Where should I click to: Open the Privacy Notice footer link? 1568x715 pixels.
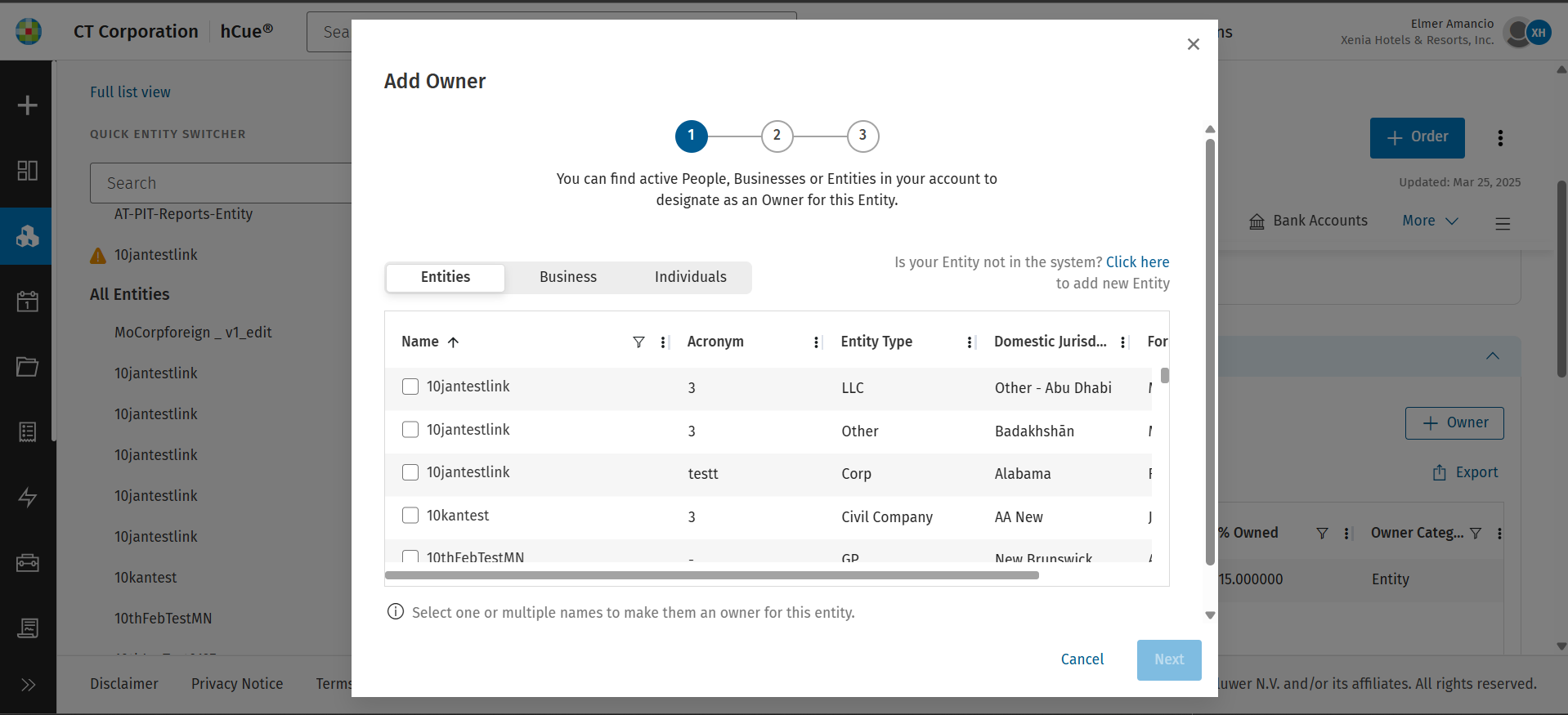click(237, 685)
